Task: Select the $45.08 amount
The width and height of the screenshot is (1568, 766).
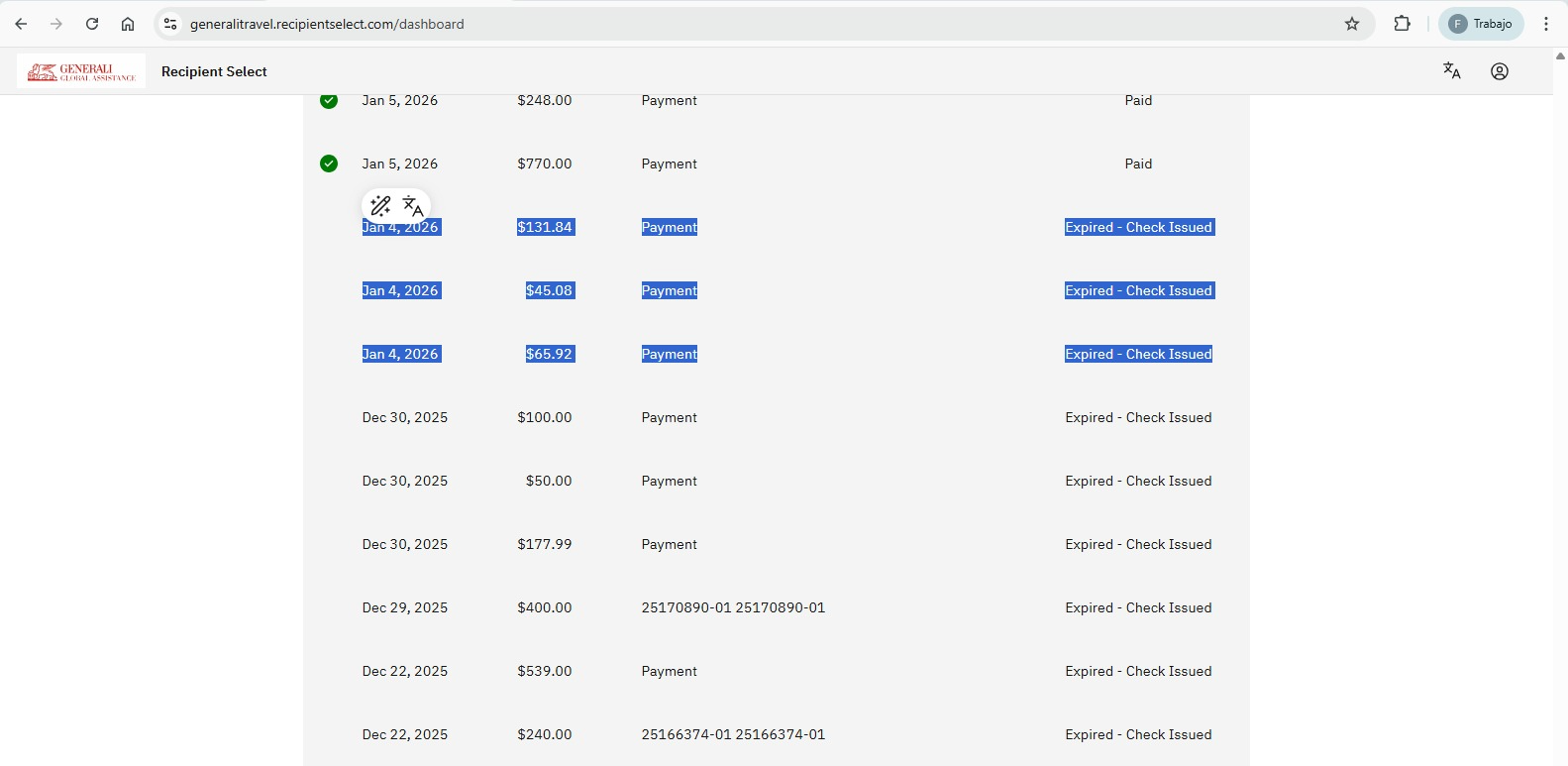Action: click(x=550, y=290)
